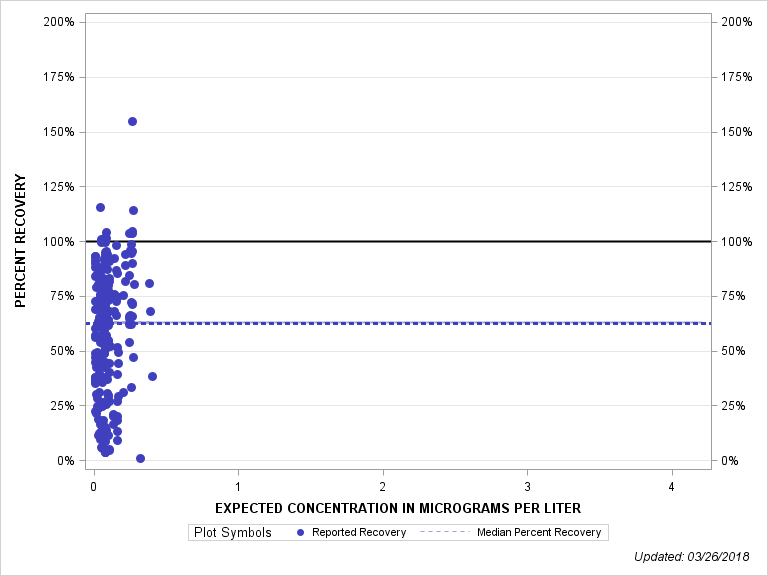768x576 pixels.
Task: Click the x-axis tick label '4'
Action: (x=672, y=486)
